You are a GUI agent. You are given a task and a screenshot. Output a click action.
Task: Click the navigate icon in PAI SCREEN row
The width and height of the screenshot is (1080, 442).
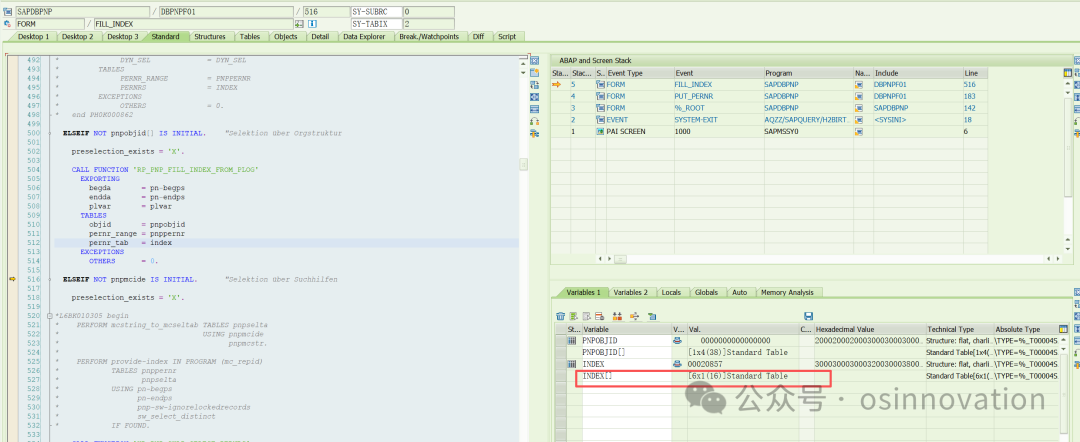tap(859, 131)
